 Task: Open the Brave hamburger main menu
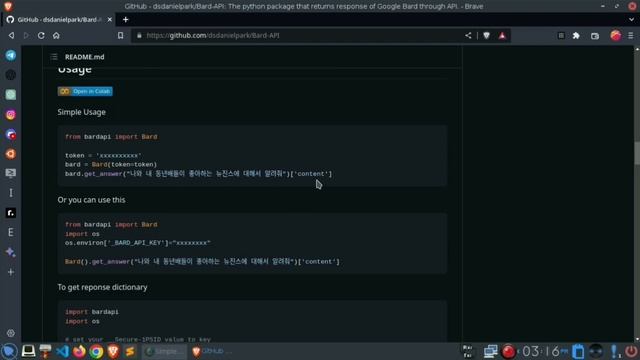click(x=631, y=36)
